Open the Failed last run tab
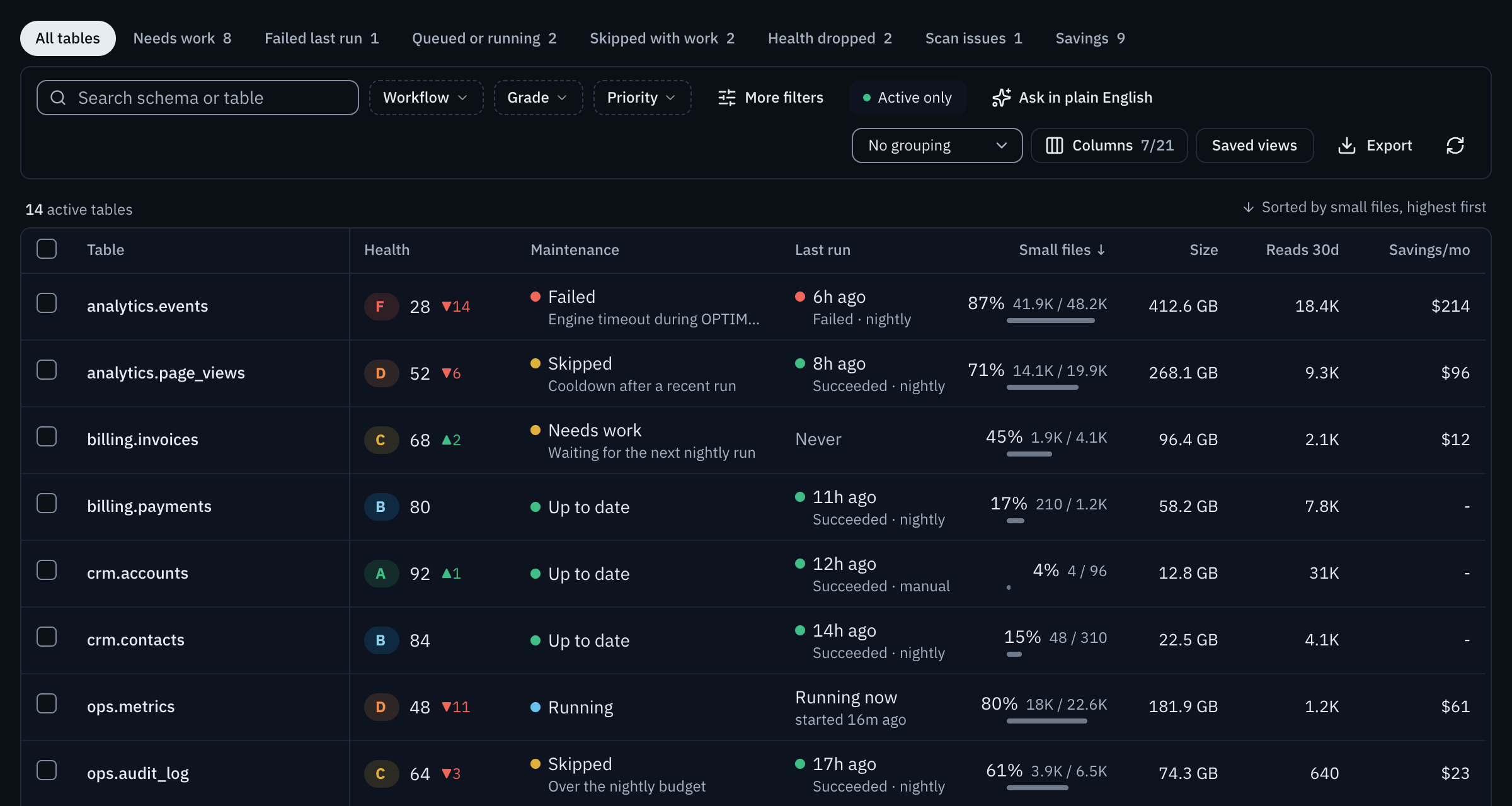Viewport: 1512px width, 806px height. point(321,38)
